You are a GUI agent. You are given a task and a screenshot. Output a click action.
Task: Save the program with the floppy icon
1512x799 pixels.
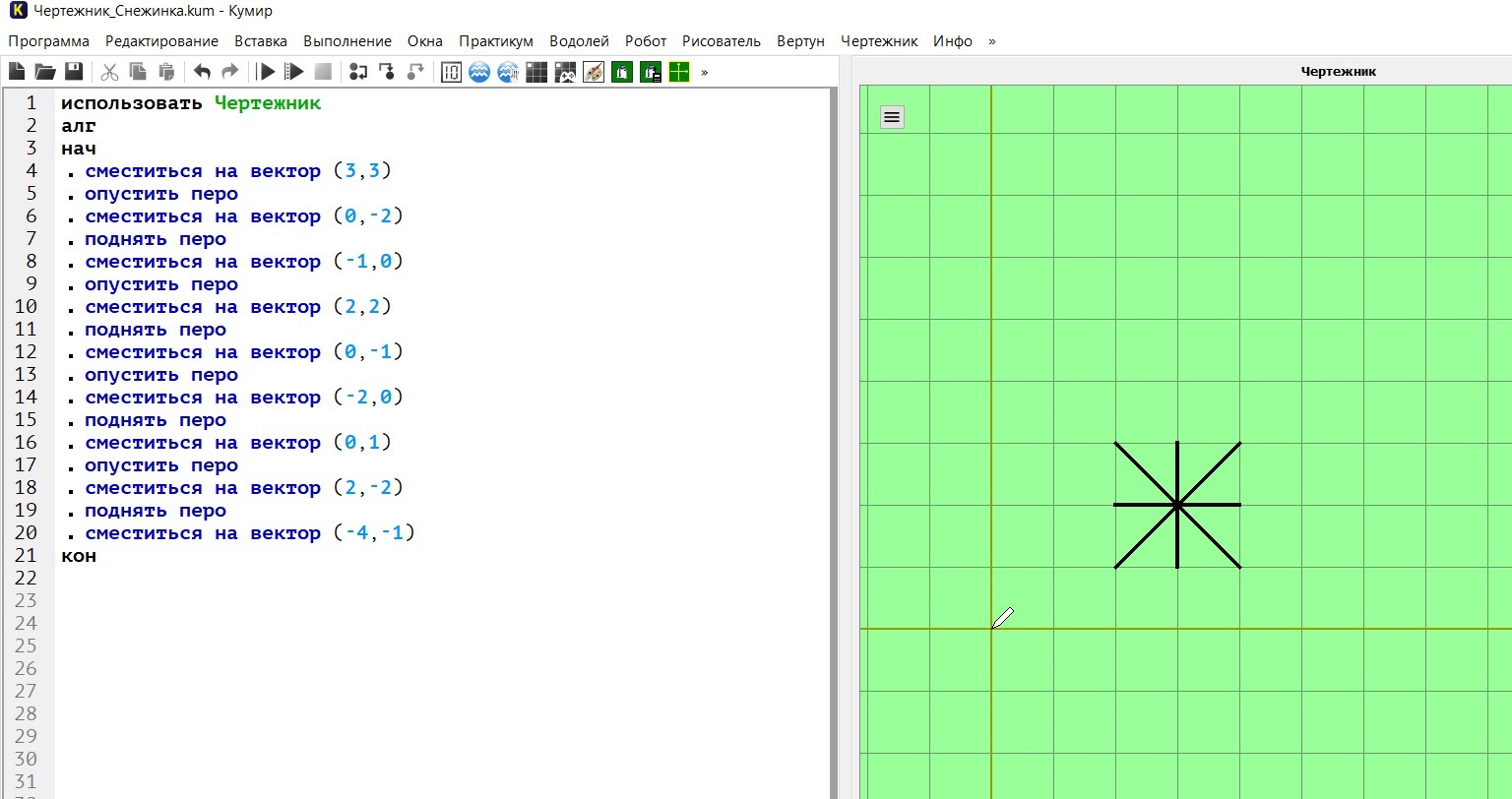coord(74,72)
